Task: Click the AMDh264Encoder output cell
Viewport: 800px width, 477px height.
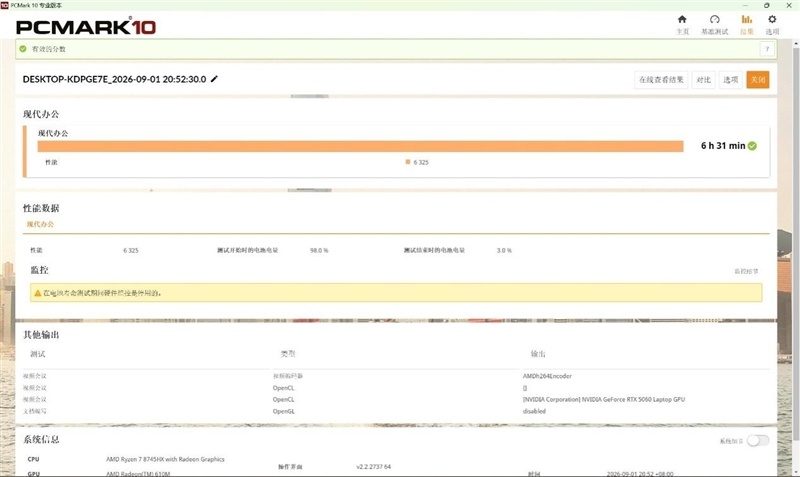Action: coord(547,376)
